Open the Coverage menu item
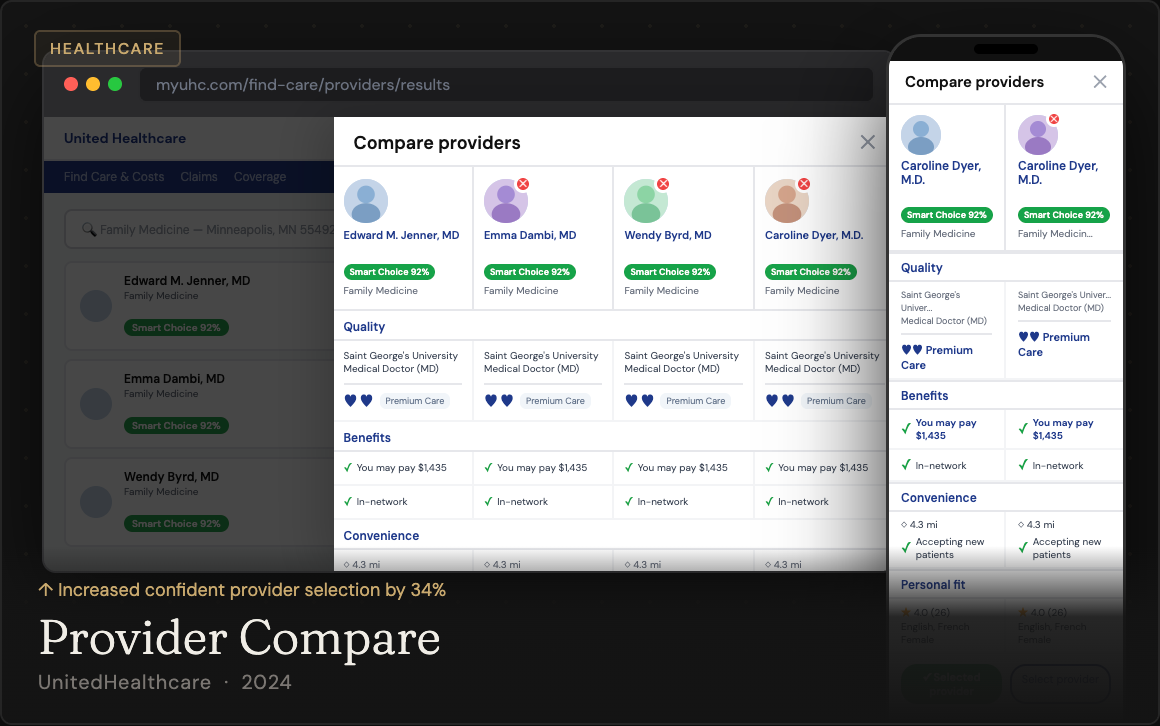The height and width of the screenshot is (726, 1160). [x=260, y=177]
